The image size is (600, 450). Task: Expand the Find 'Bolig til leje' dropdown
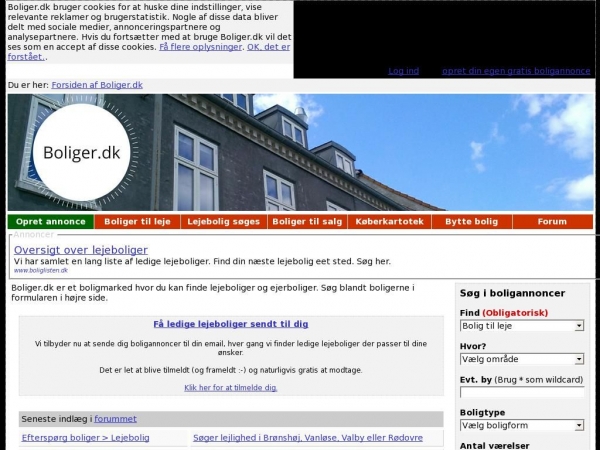coord(522,326)
